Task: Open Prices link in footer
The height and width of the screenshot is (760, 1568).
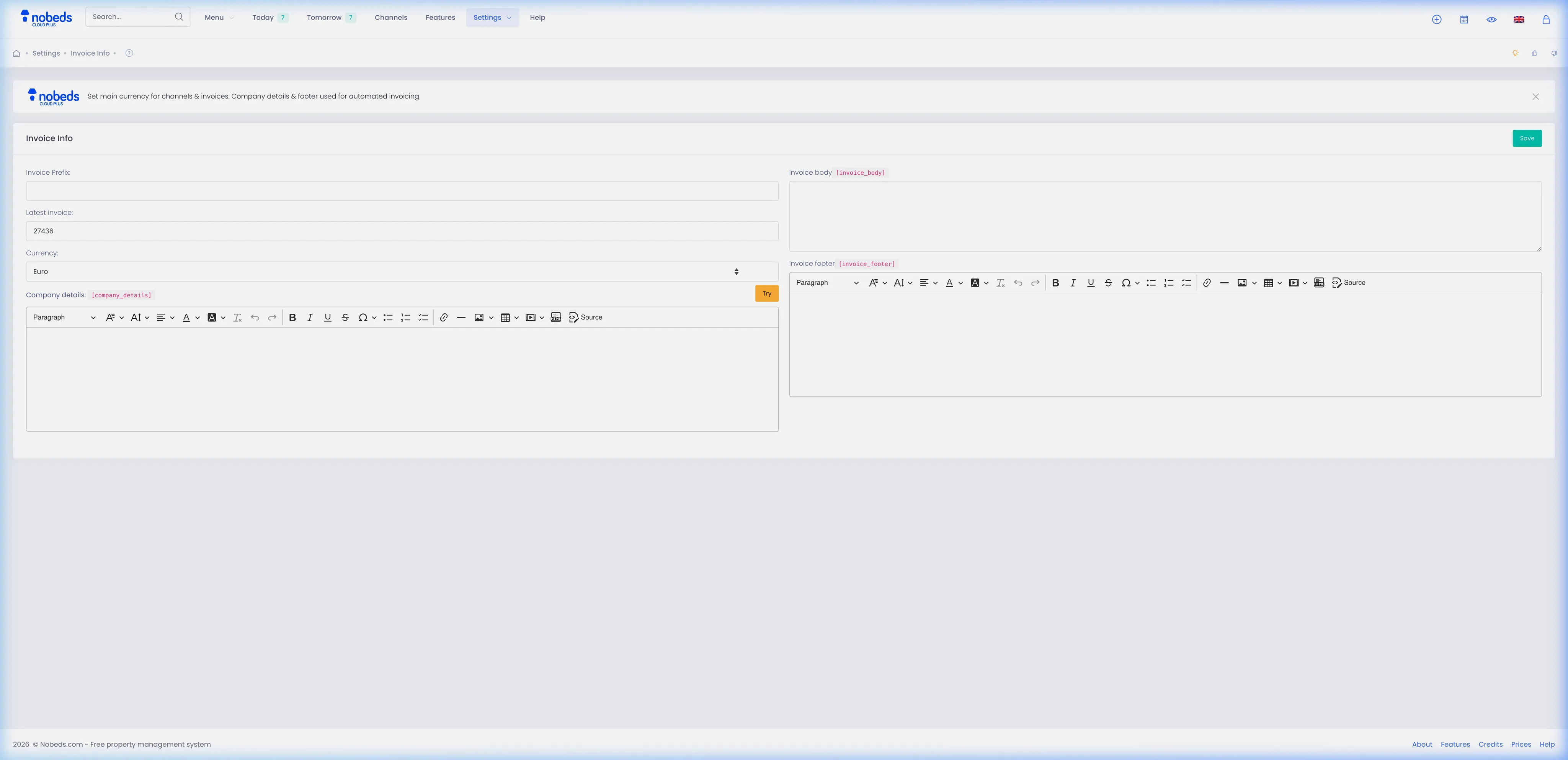Action: (1521, 744)
